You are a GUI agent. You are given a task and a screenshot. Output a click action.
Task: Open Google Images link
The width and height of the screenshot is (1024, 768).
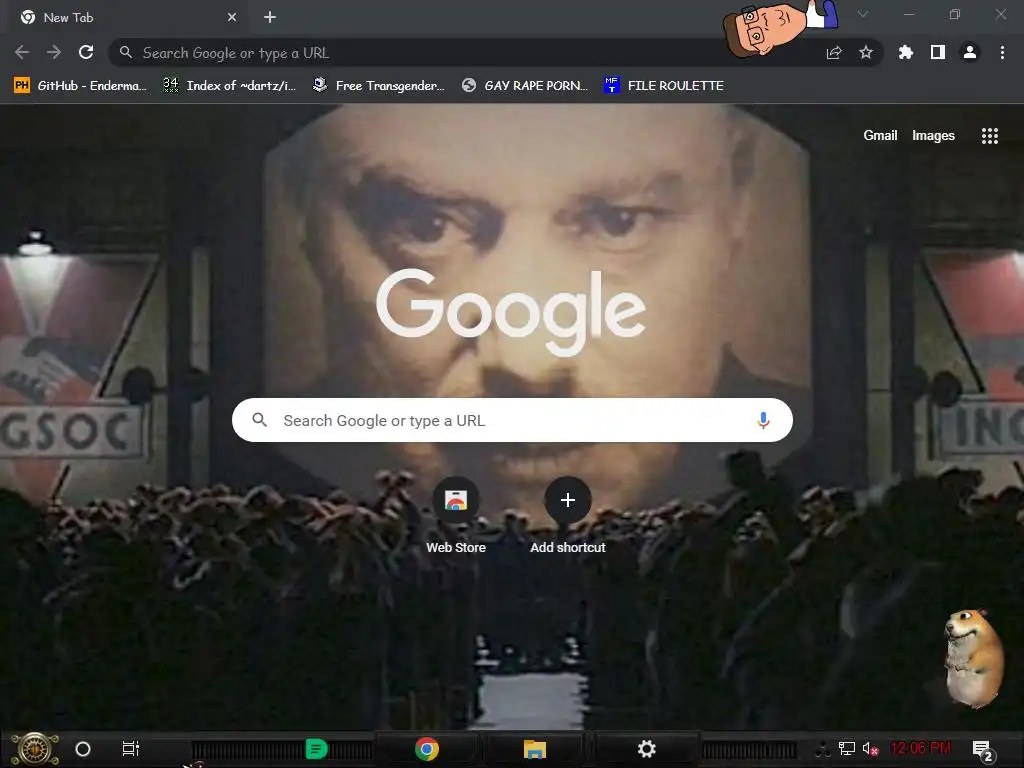click(933, 135)
